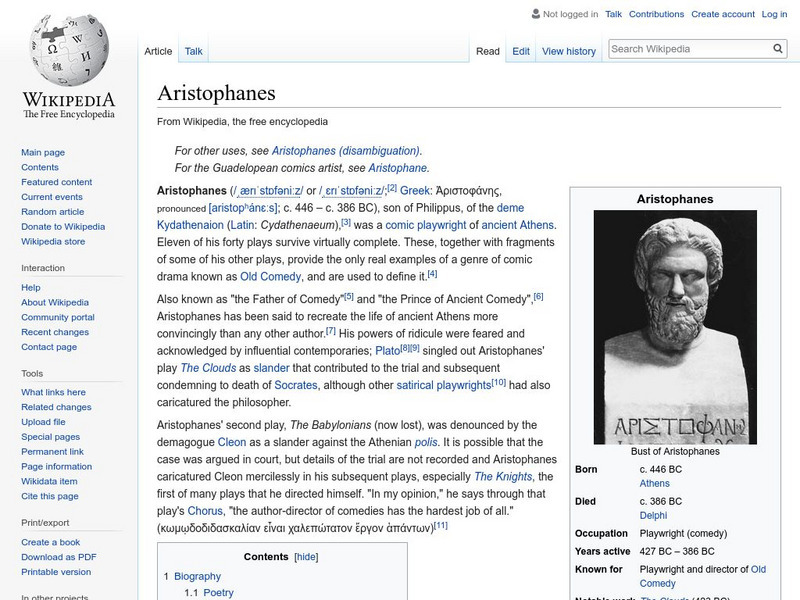800x600 pixels.
Task: Open the satirical playwrights link
Action: coord(443,385)
